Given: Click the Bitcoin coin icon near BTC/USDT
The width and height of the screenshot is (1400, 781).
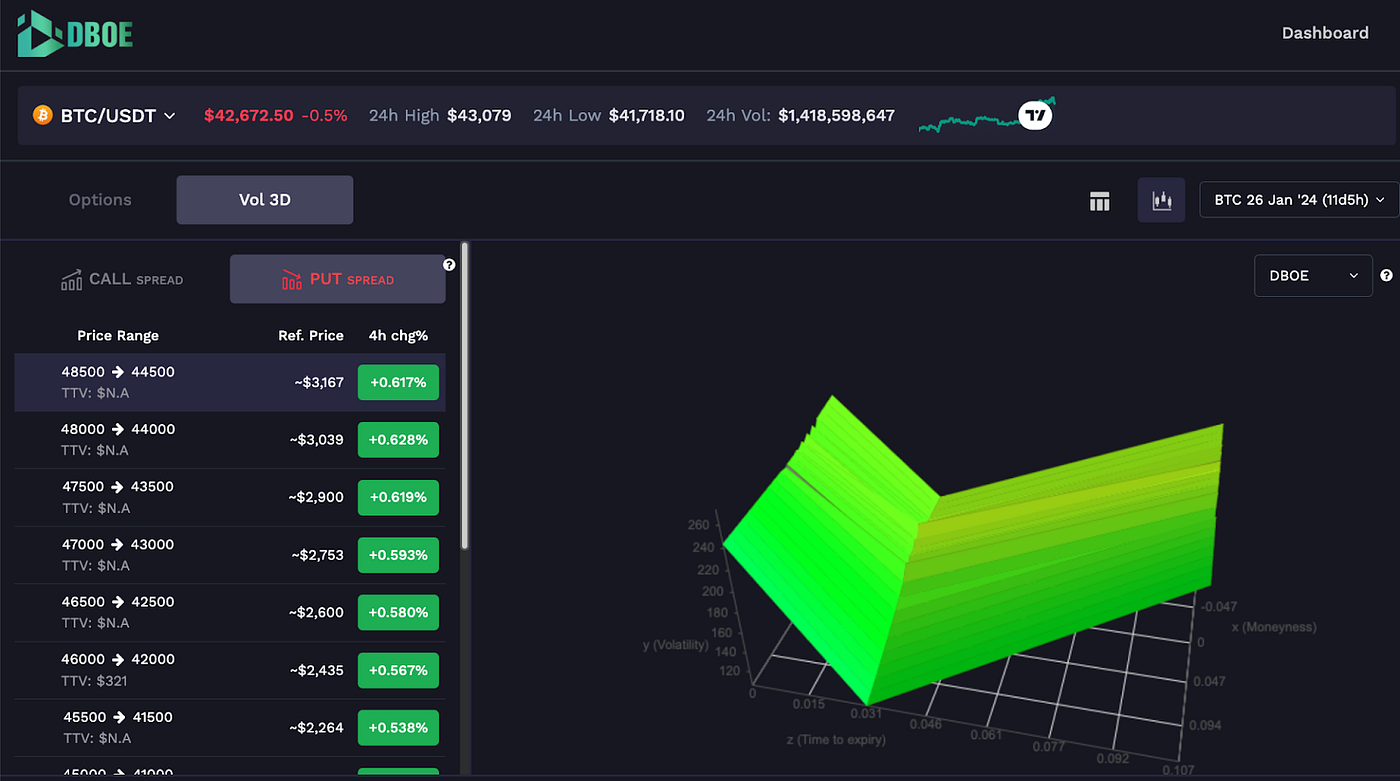Looking at the screenshot, I should [41, 115].
